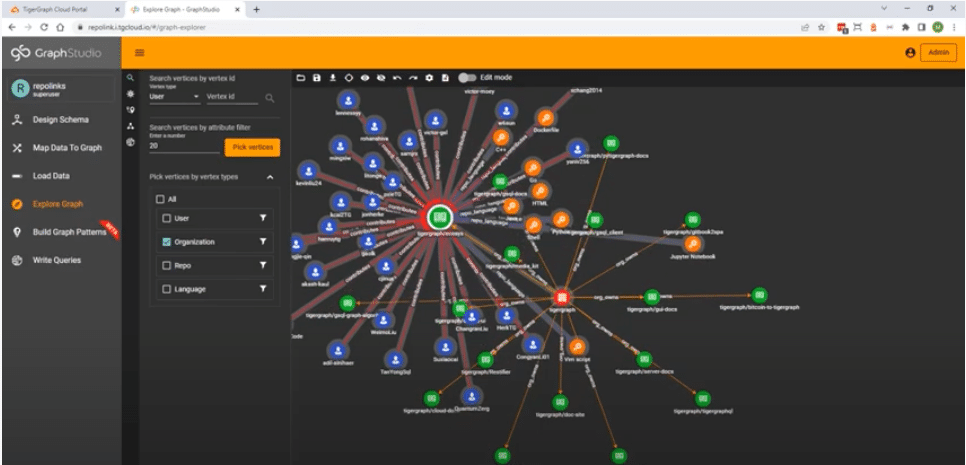
Task: Click the download/export icon in the graph toolbar
Action: (x=333, y=78)
